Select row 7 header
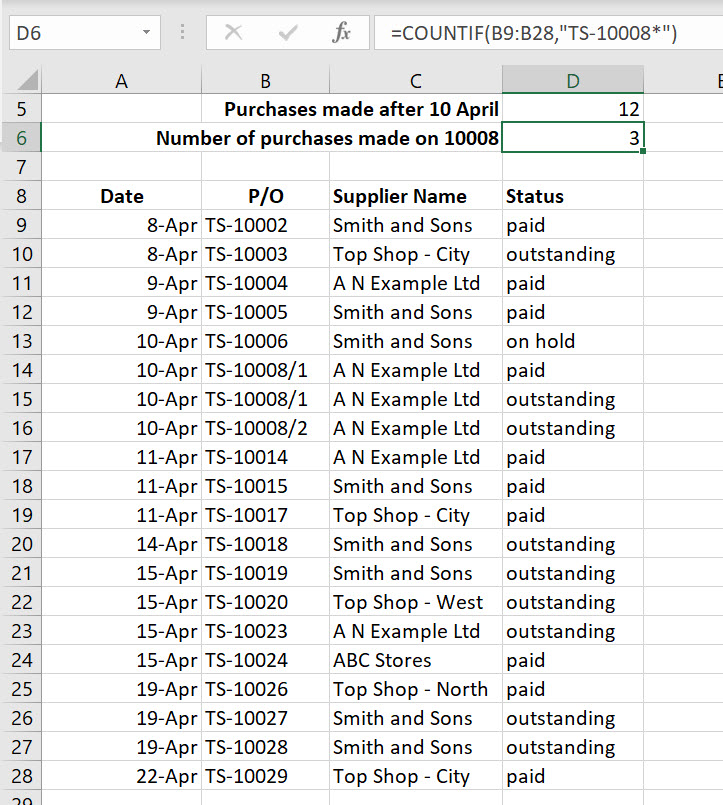This screenshot has height=805, width=723. click(22, 167)
